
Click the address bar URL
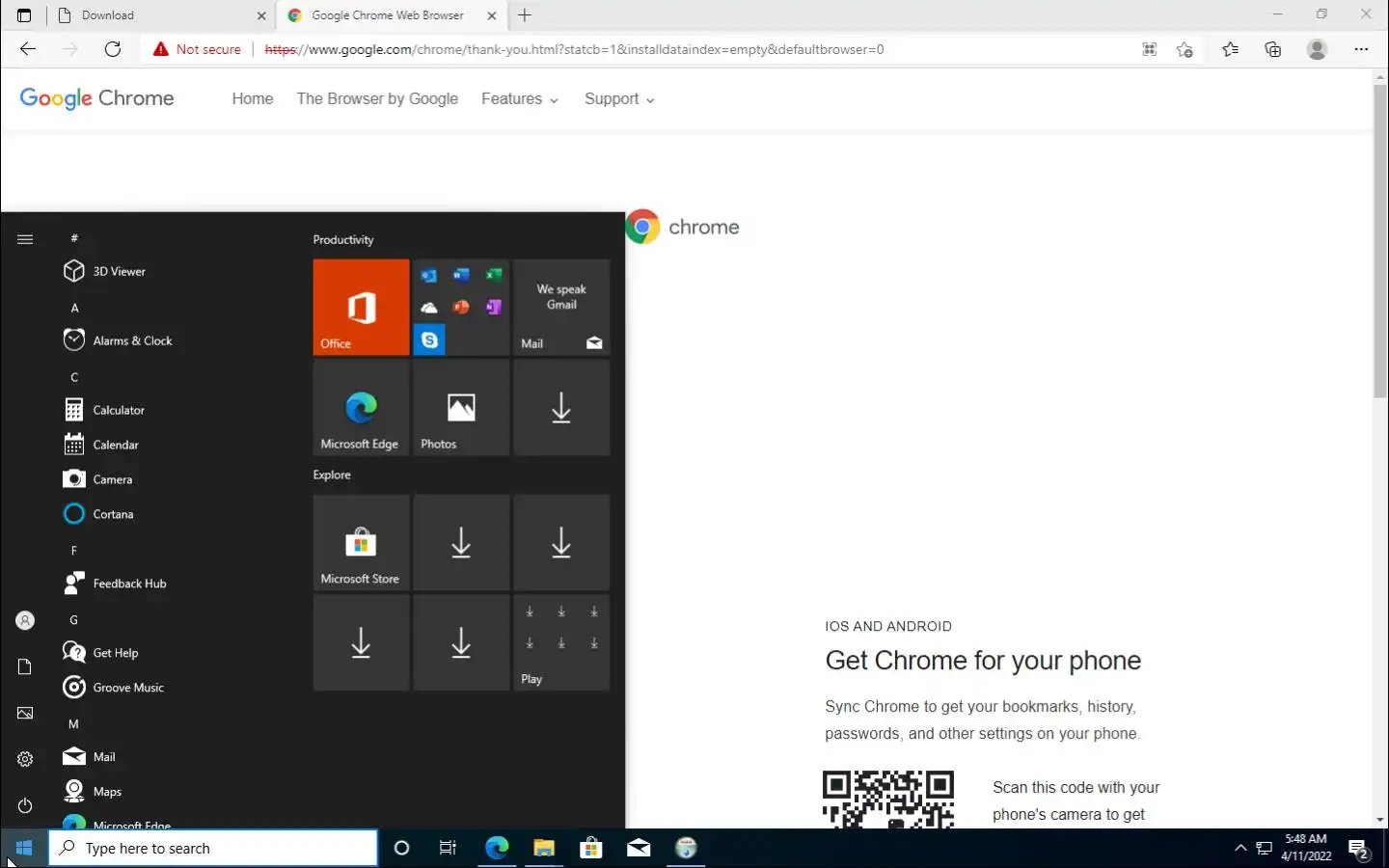tap(574, 49)
